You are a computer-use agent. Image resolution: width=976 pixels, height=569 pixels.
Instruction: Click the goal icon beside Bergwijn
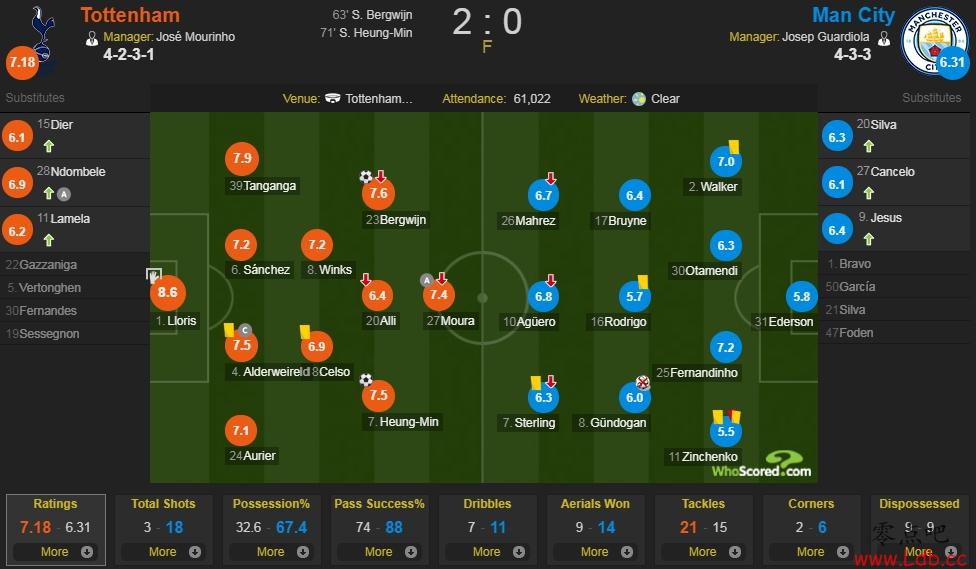pos(366,177)
